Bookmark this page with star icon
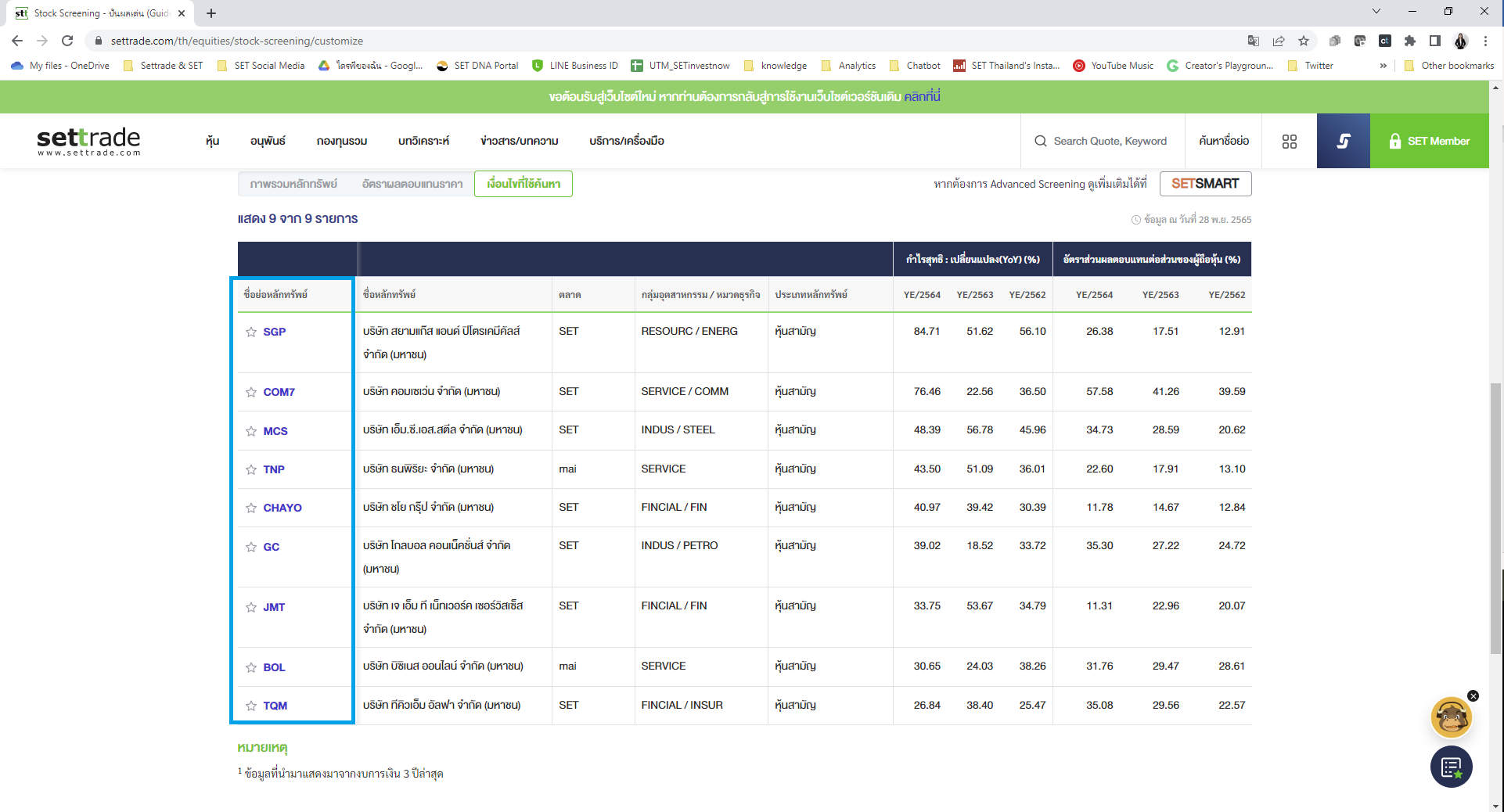 point(1304,41)
